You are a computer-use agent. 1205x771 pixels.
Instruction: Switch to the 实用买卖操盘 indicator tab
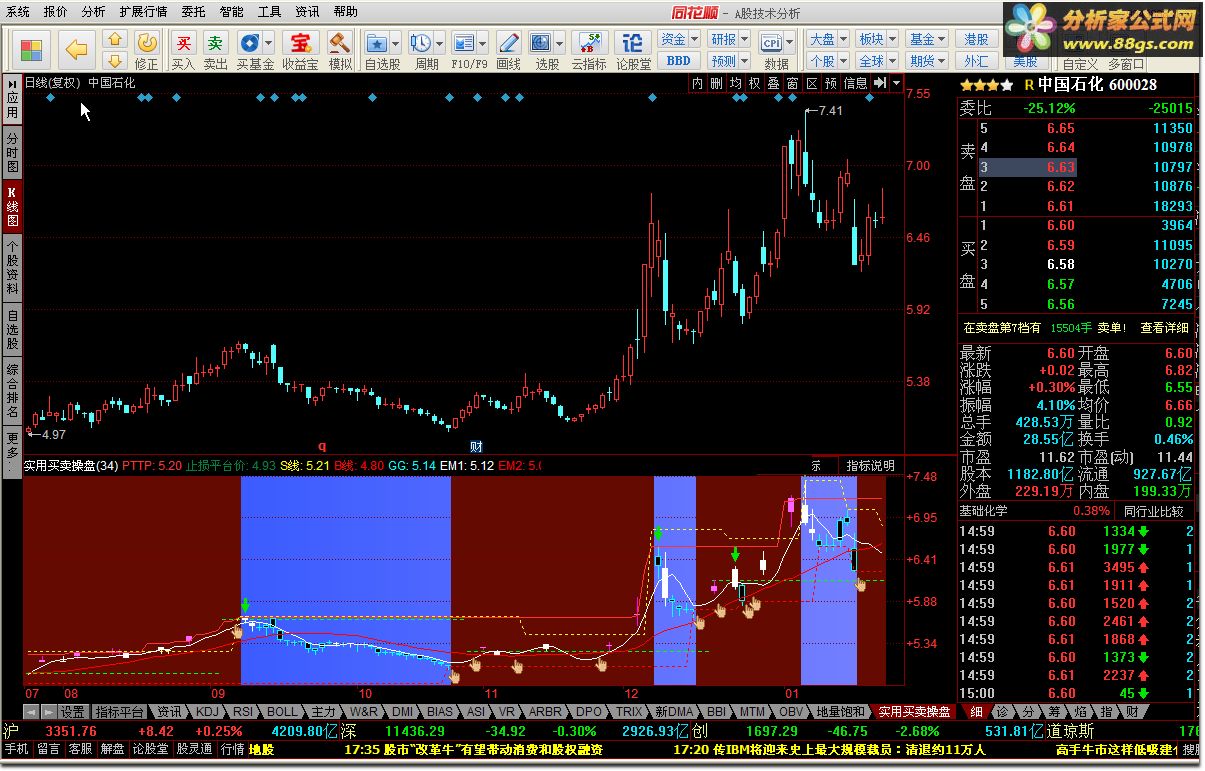[x=914, y=712]
